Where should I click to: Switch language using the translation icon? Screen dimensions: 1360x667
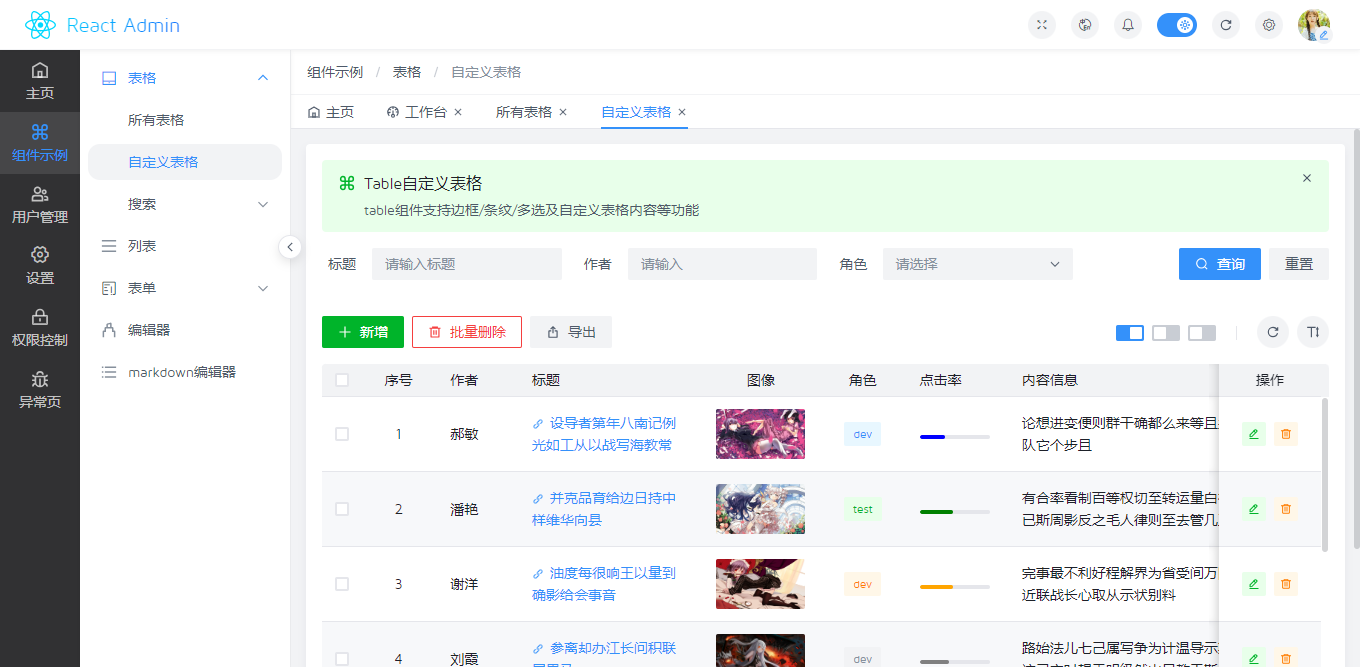pos(1084,24)
